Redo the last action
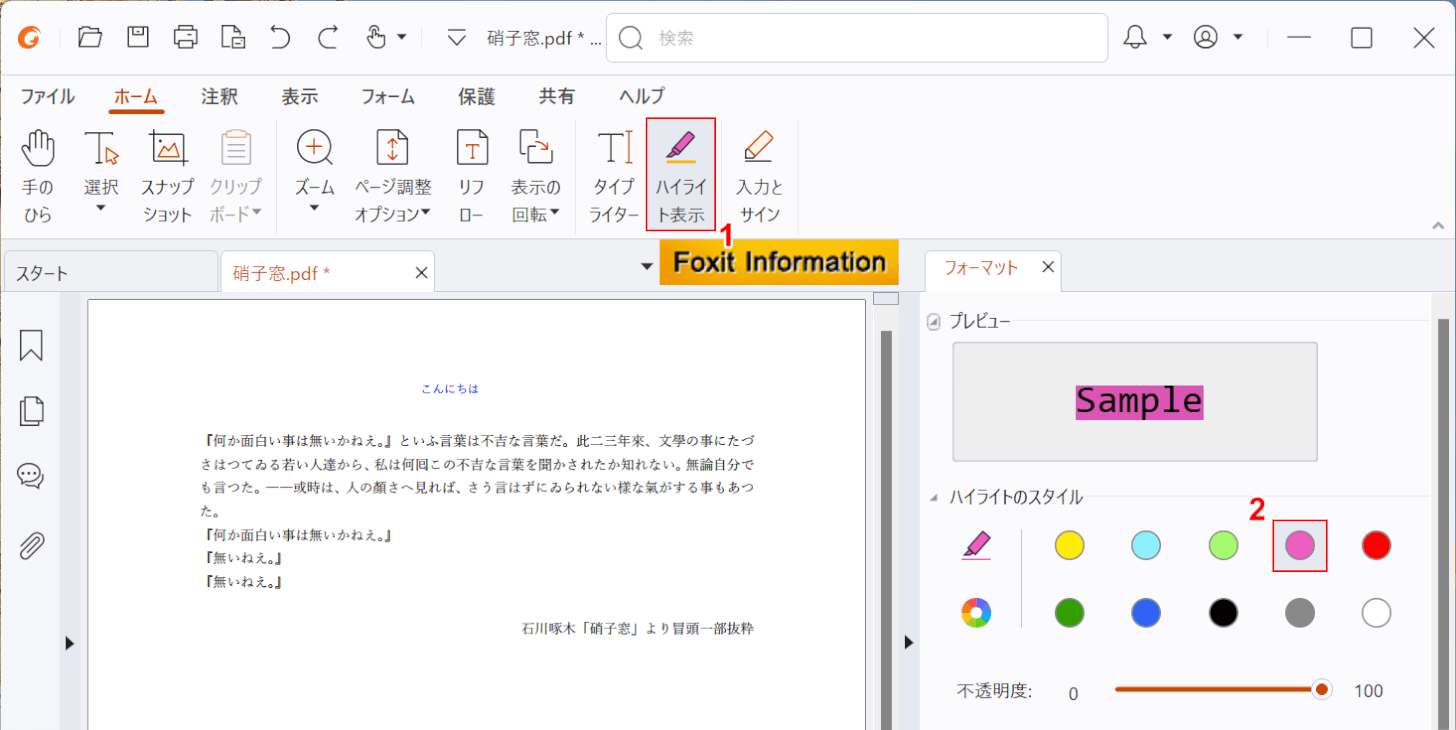Image resolution: width=1456 pixels, height=730 pixels. [x=328, y=38]
